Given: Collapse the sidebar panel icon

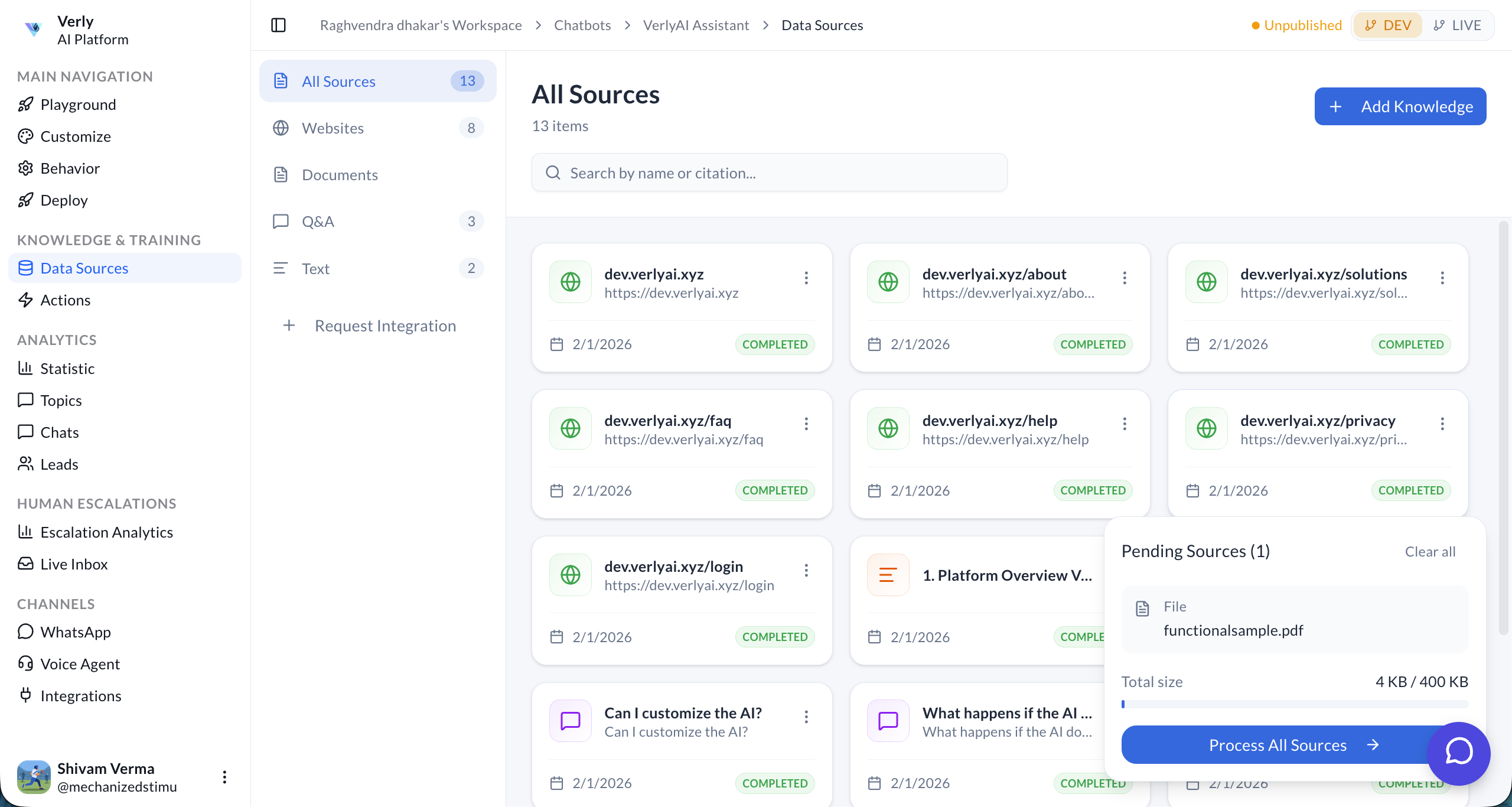Looking at the screenshot, I should pyautogui.click(x=278, y=25).
